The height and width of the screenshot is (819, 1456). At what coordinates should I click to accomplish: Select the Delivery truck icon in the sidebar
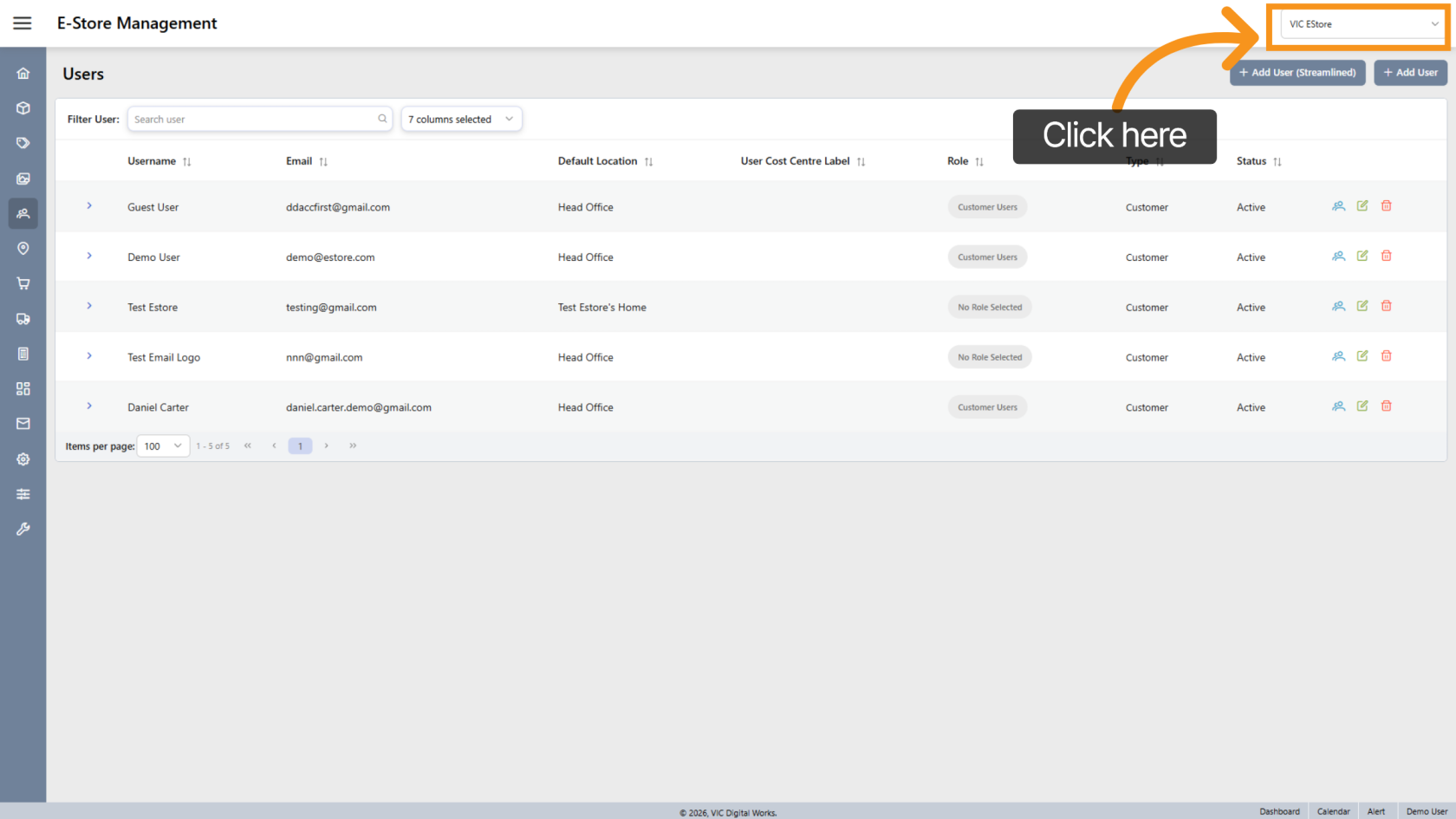(23, 318)
